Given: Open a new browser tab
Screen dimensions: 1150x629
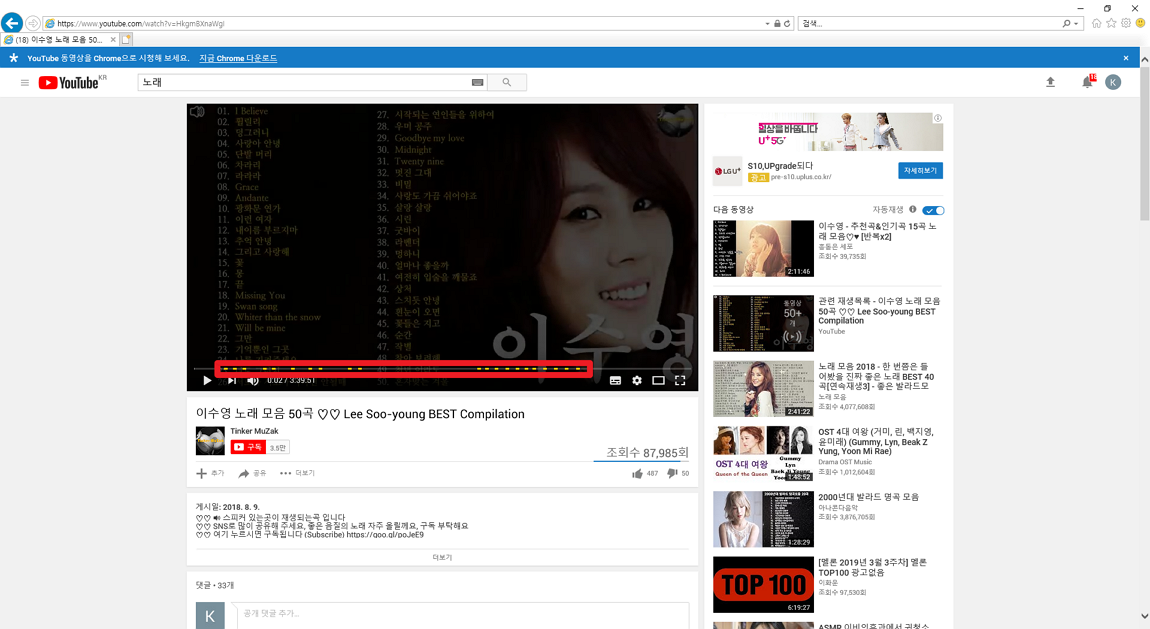Looking at the screenshot, I should point(126,40).
